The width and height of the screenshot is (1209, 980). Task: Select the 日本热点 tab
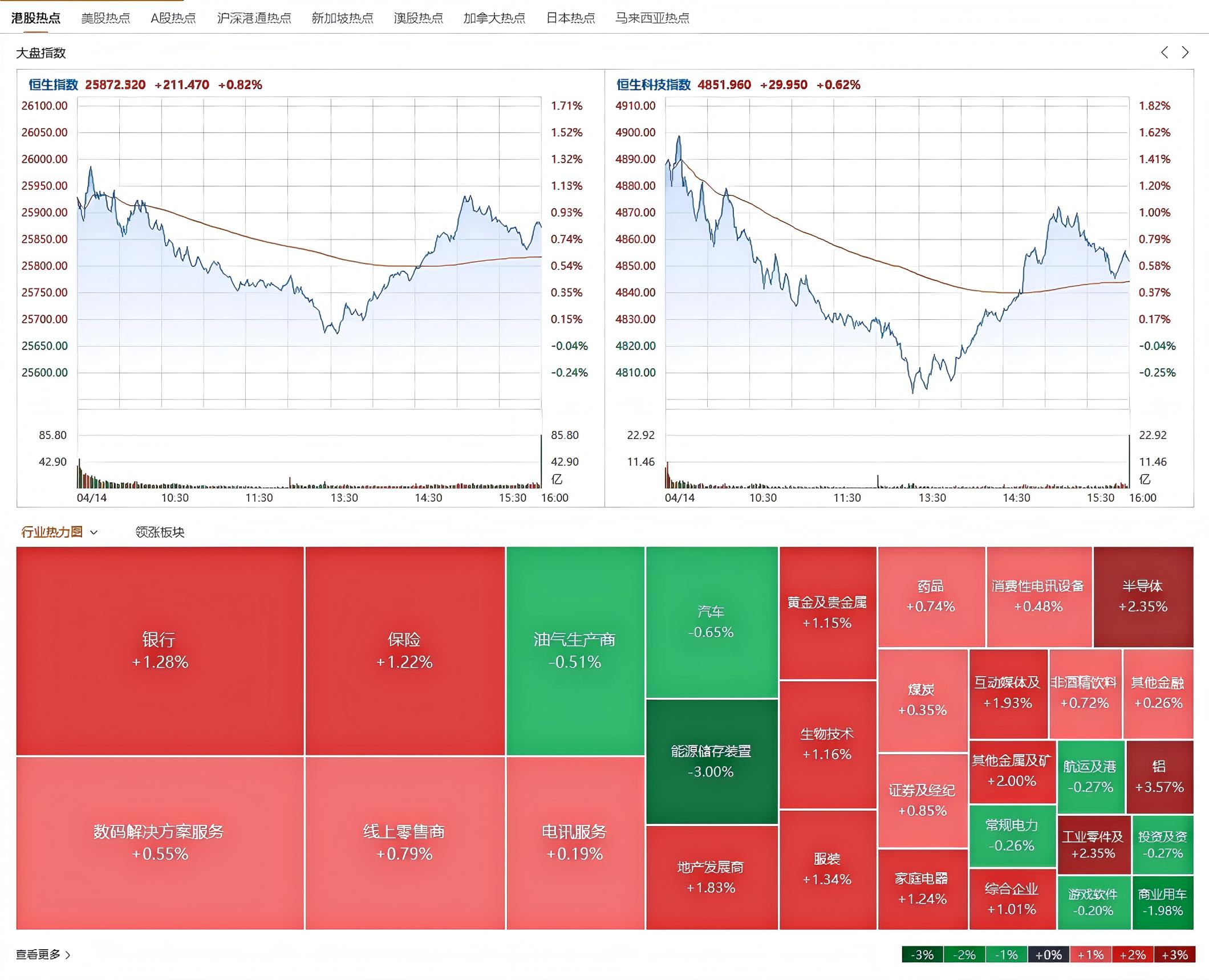570,18
